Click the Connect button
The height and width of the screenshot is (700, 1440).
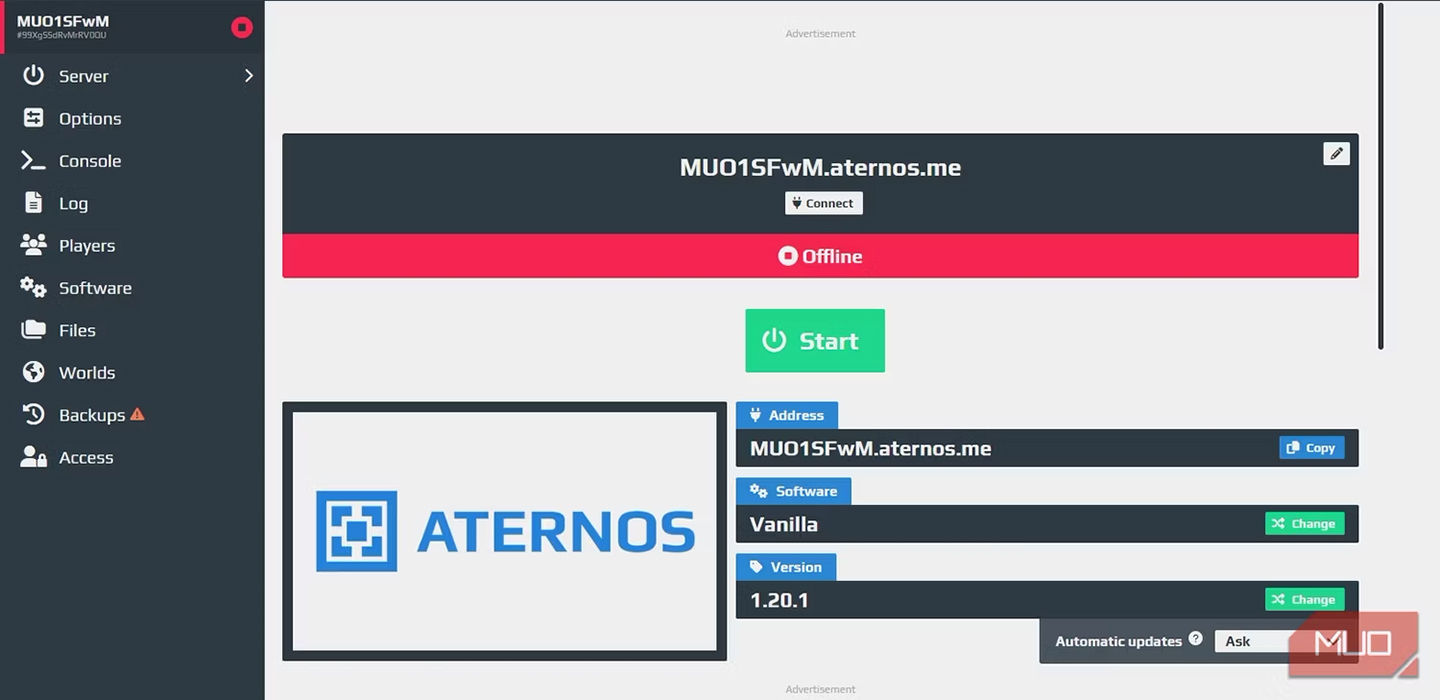[823, 203]
